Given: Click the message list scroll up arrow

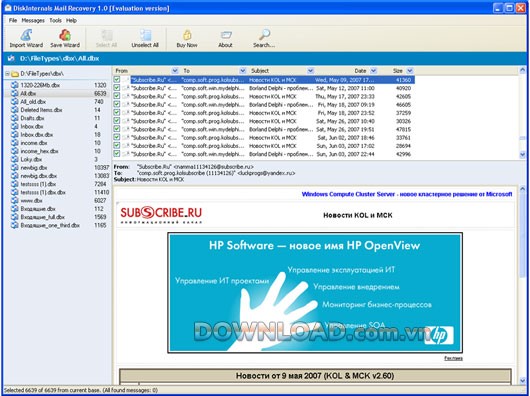Looking at the screenshot, I should (x=523, y=71).
